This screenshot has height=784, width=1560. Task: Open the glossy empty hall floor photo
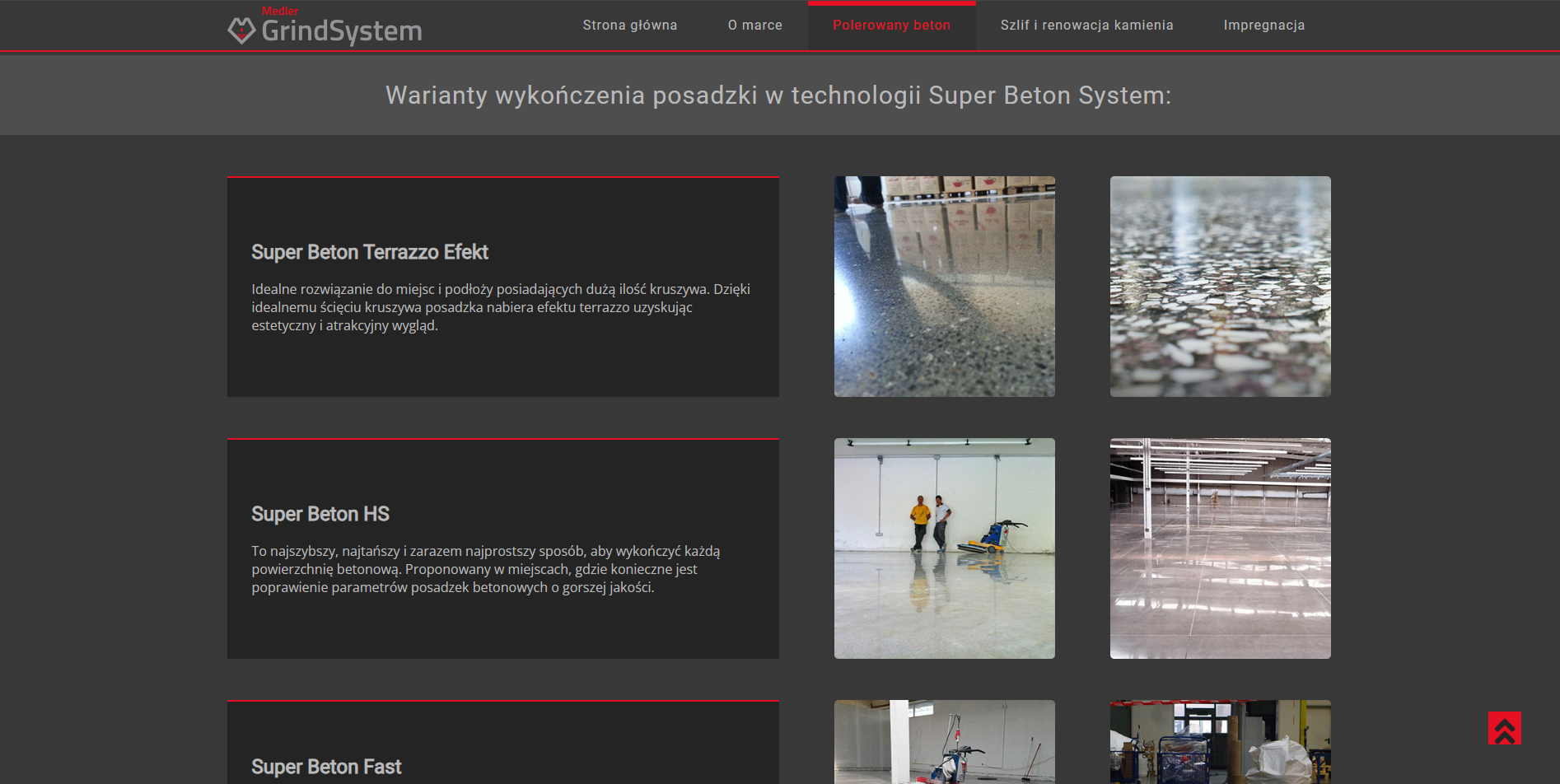1220,548
